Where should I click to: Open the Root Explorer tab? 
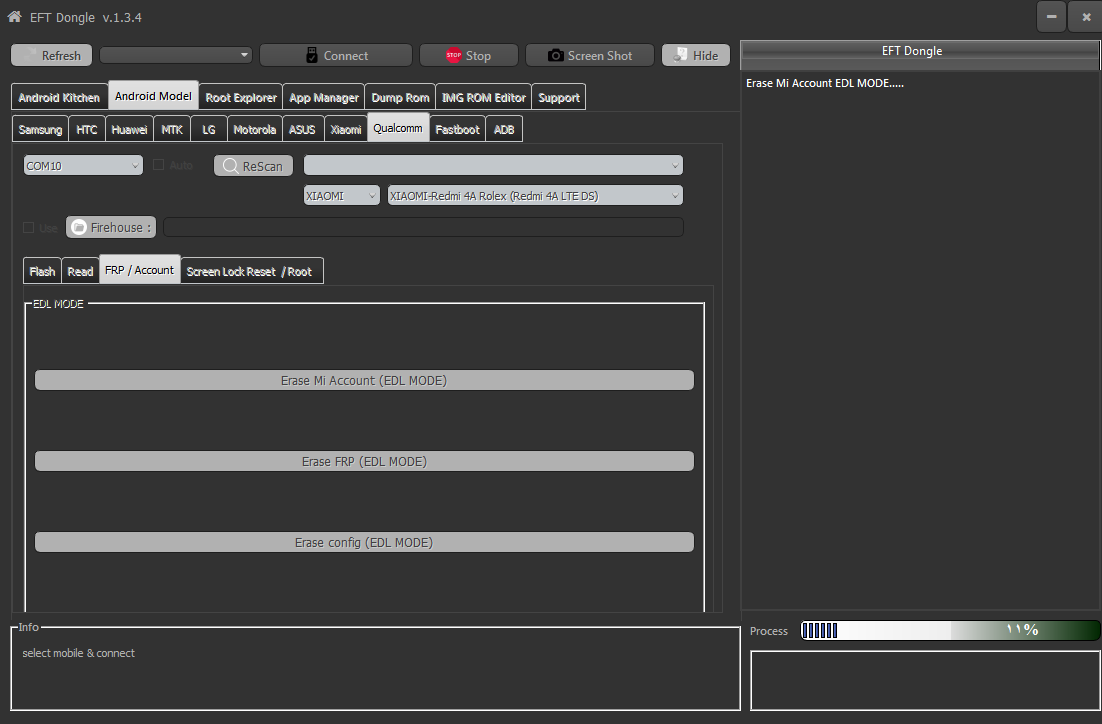click(241, 97)
